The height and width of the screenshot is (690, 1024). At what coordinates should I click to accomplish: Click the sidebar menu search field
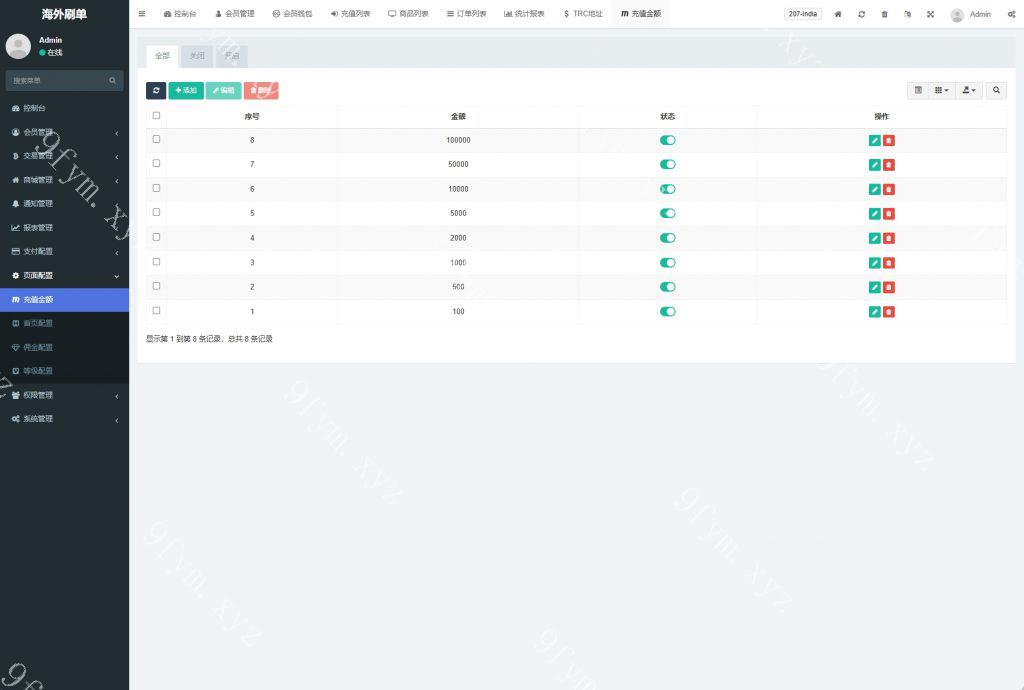click(64, 80)
